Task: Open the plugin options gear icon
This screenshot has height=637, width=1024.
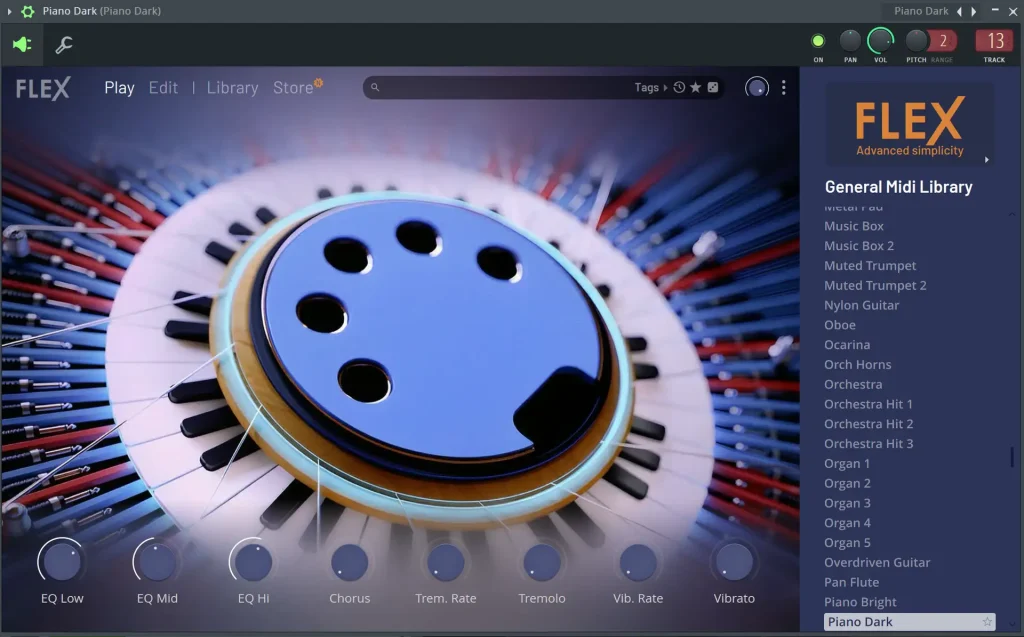Action: tap(27, 11)
